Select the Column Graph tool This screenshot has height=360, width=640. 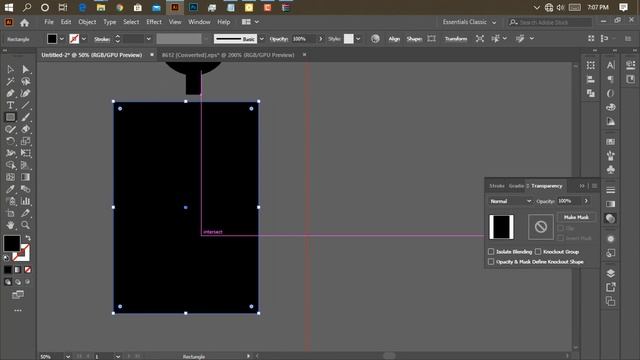25,201
